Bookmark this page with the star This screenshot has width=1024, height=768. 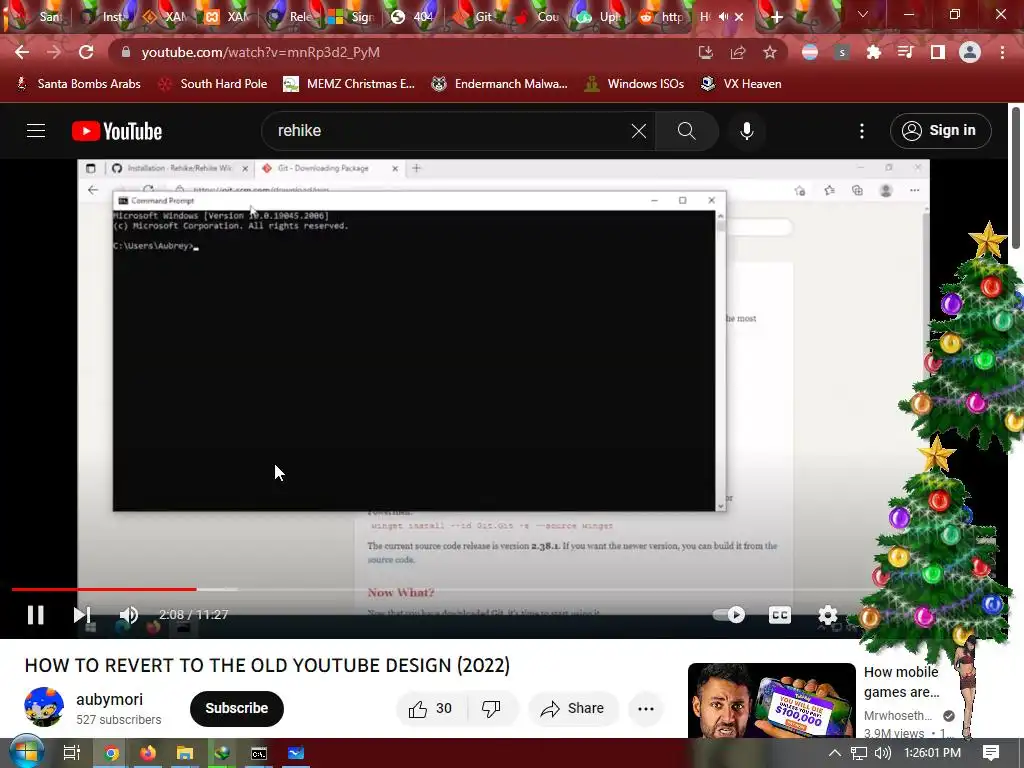pyautogui.click(x=770, y=52)
